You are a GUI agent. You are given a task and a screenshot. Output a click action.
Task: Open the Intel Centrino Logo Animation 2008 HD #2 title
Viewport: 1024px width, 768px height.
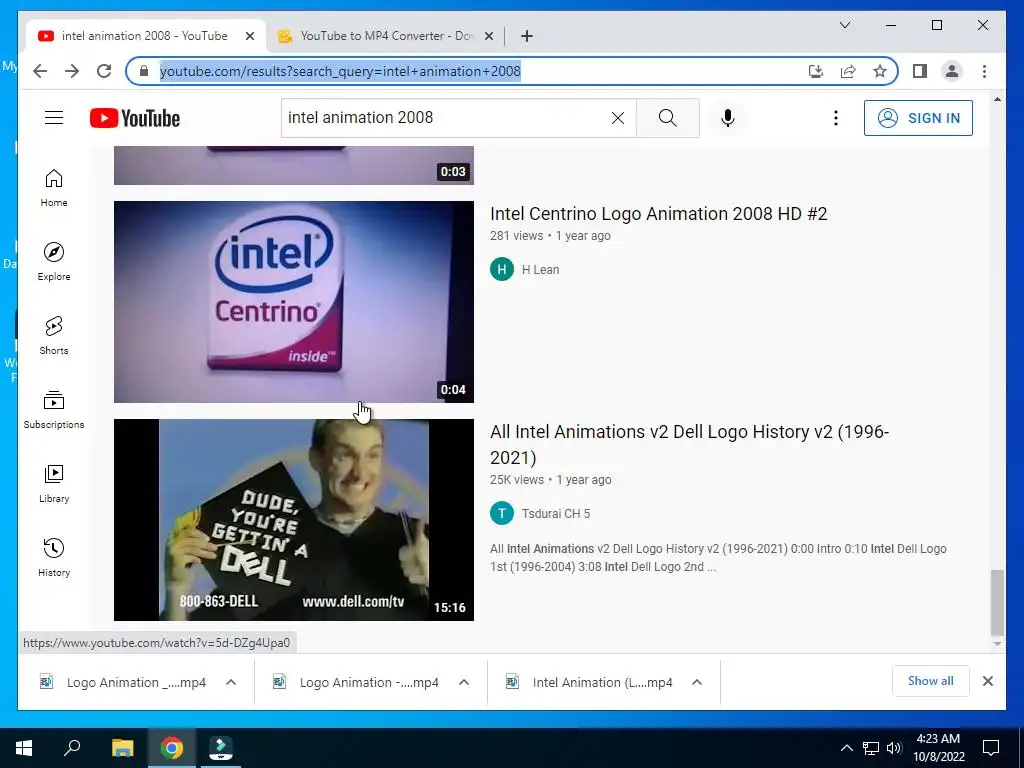658,214
